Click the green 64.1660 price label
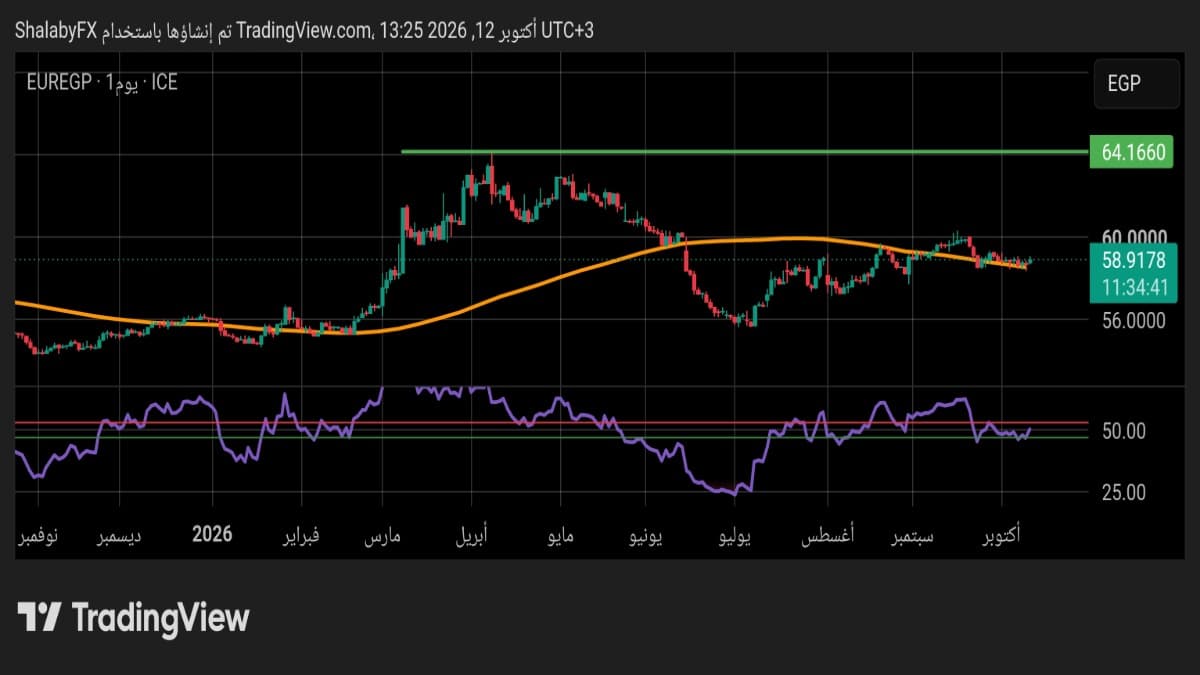The width and height of the screenshot is (1200, 675). click(1133, 153)
